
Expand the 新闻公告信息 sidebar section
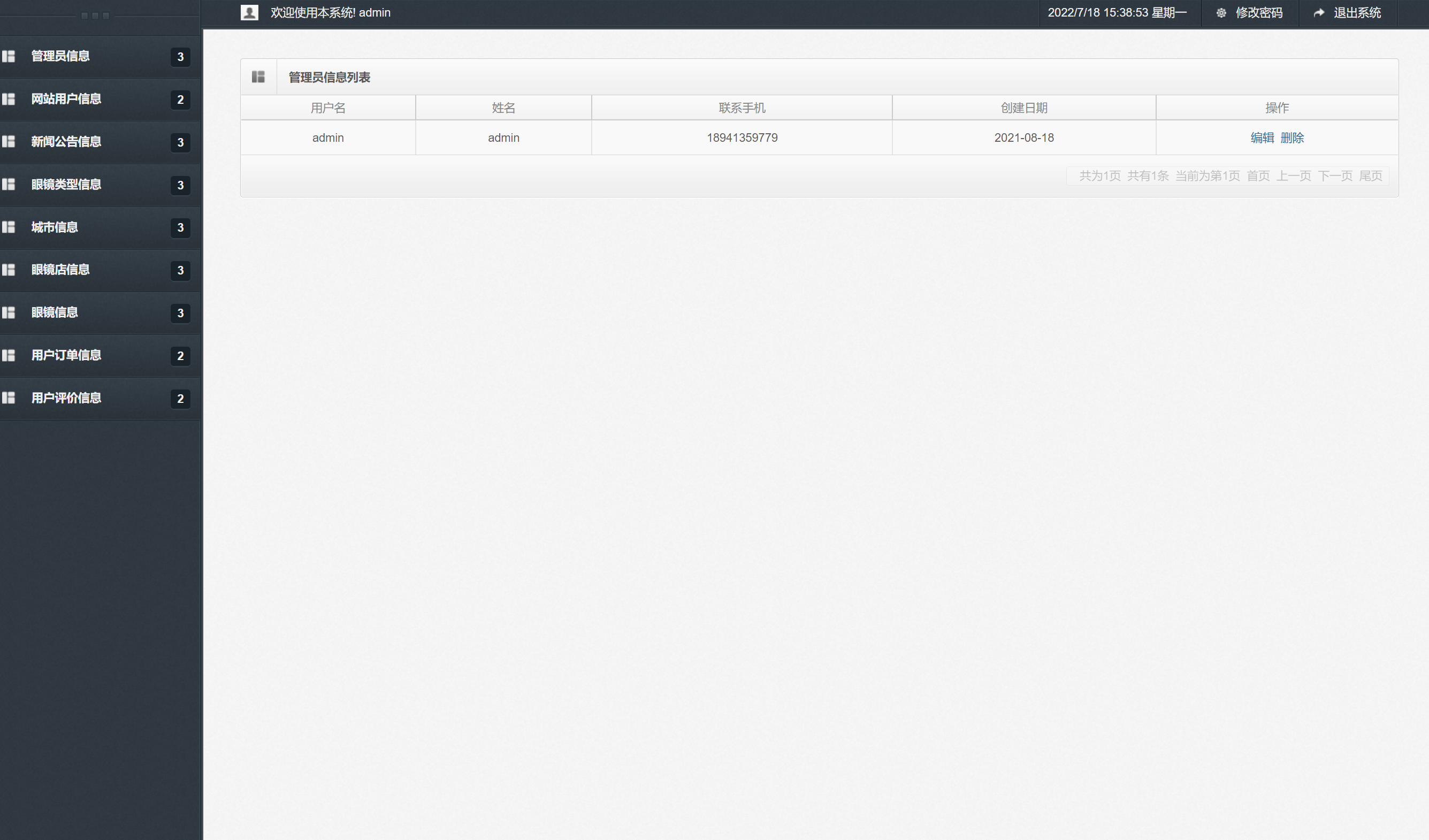point(66,142)
